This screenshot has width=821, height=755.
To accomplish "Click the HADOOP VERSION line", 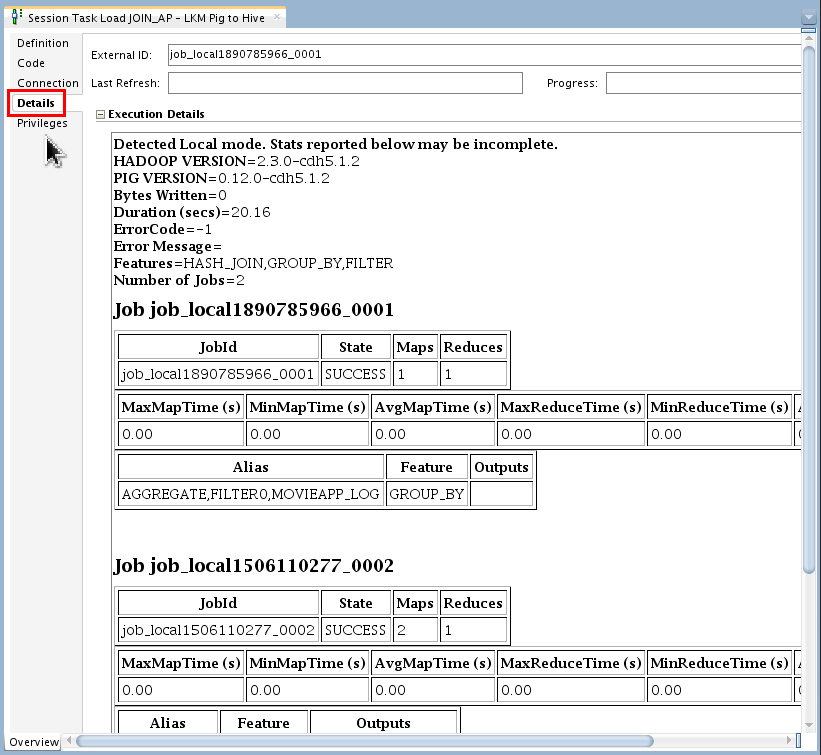I will coord(237,161).
